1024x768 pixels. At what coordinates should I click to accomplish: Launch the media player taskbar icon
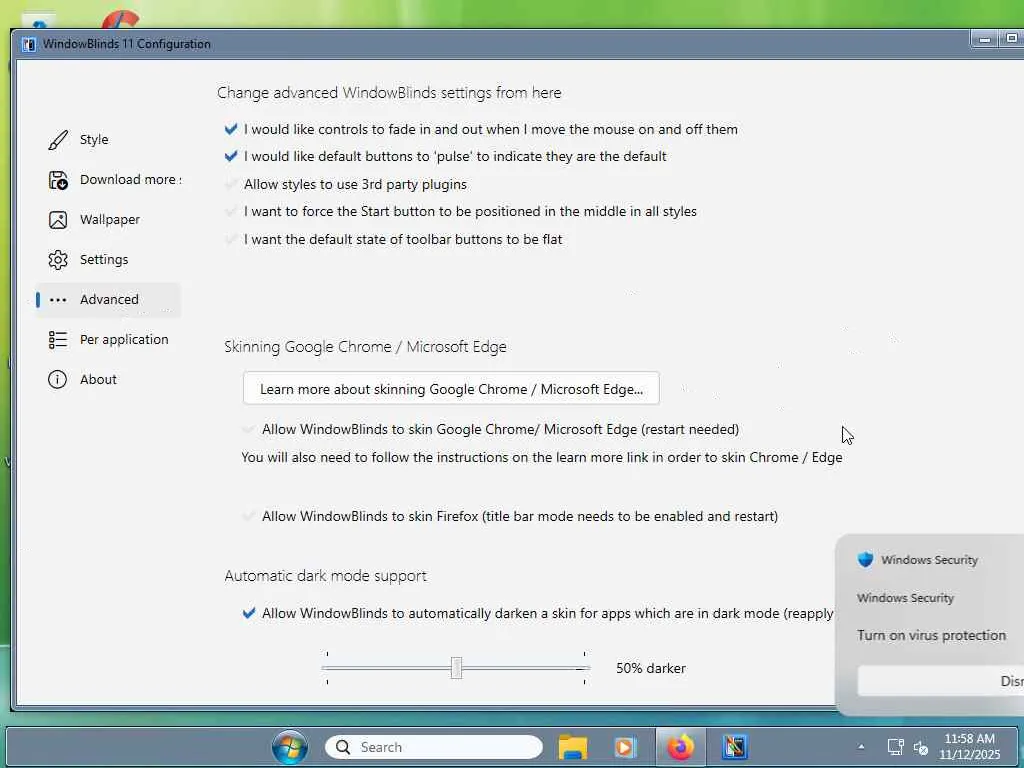625,747
